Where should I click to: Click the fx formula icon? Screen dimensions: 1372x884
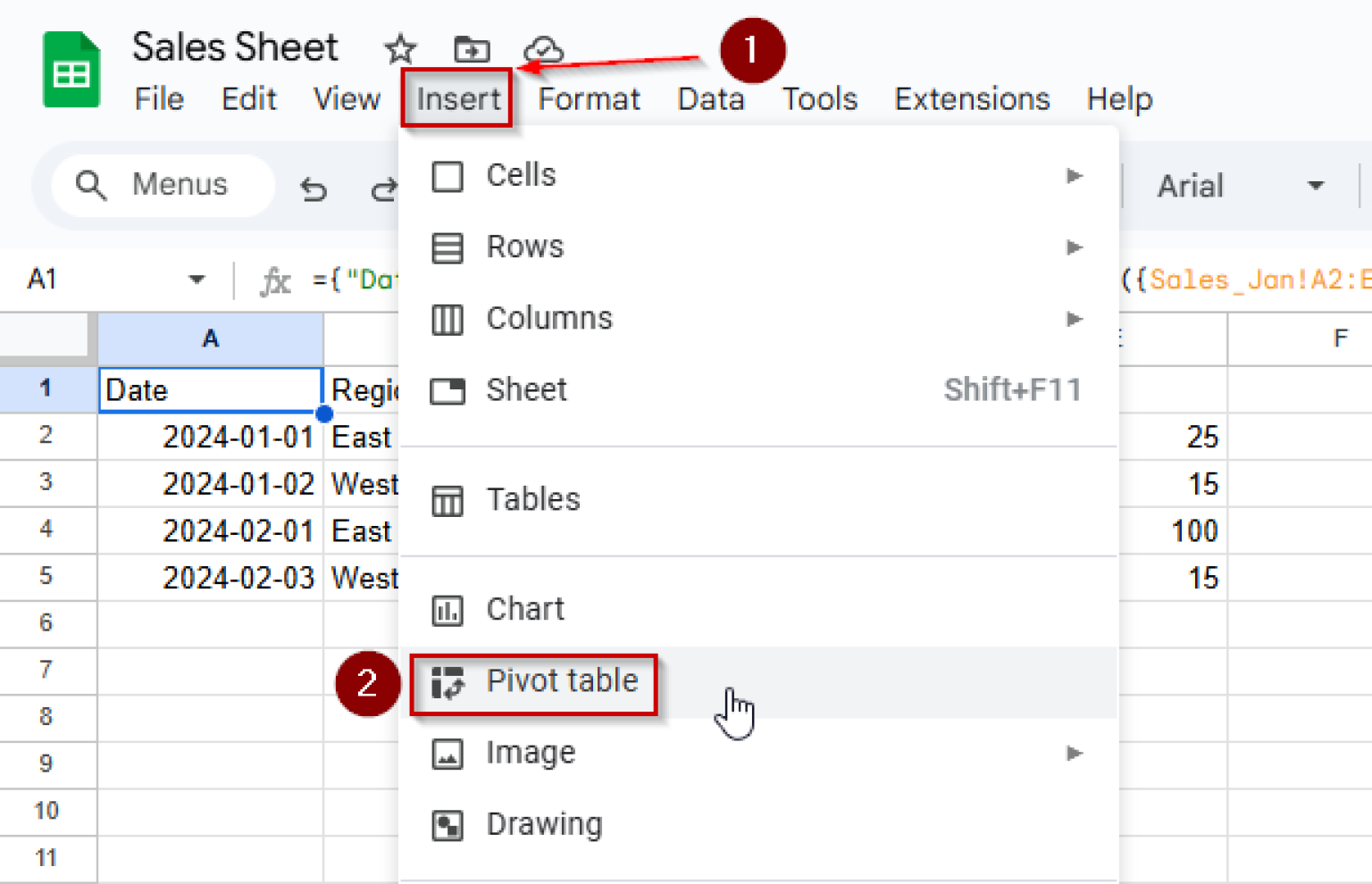click(275, 279)
